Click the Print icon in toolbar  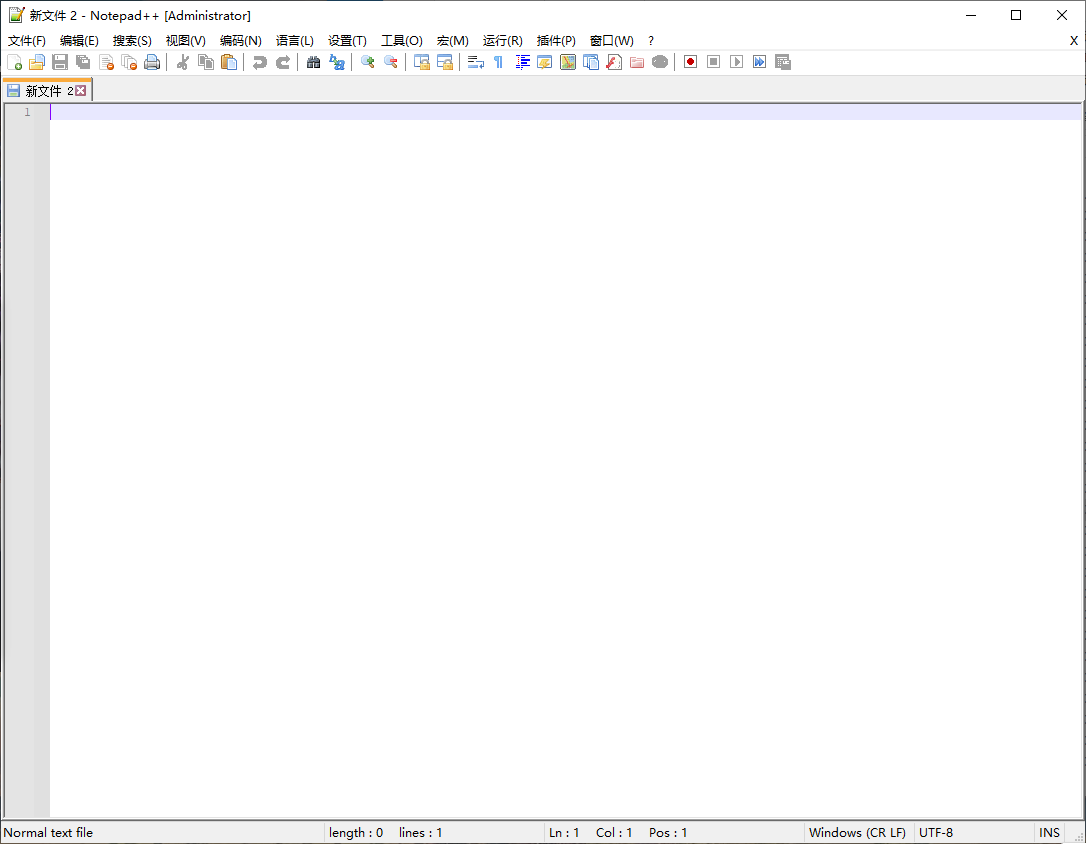(152, 62)
